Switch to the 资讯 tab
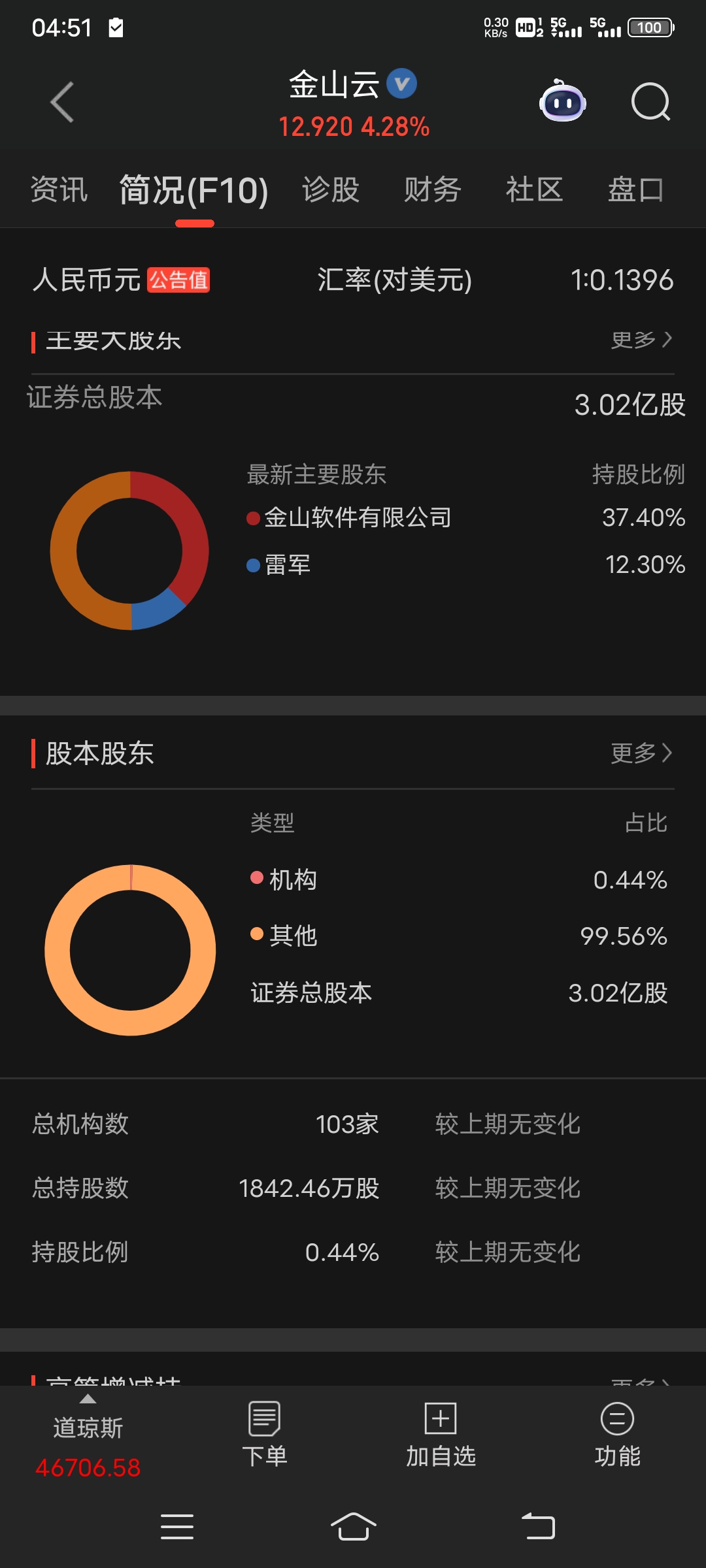Viewport: 706px width, 1568px height. pyautogui.click(x=59, y=190)
